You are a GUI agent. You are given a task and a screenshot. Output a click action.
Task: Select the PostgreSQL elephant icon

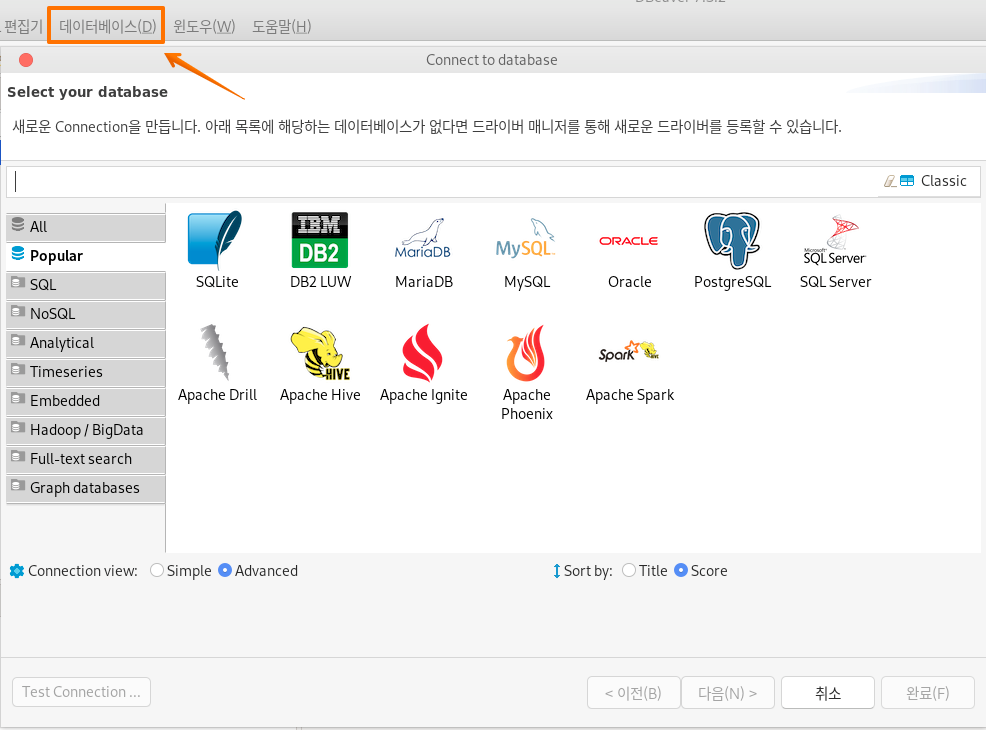pyautogui.click(x=732, y=240)
